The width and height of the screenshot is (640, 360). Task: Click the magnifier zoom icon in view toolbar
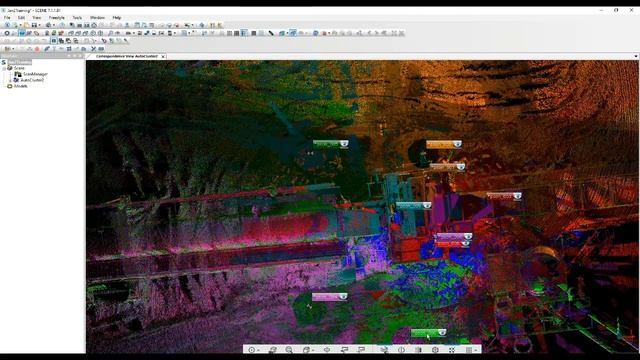289,350
